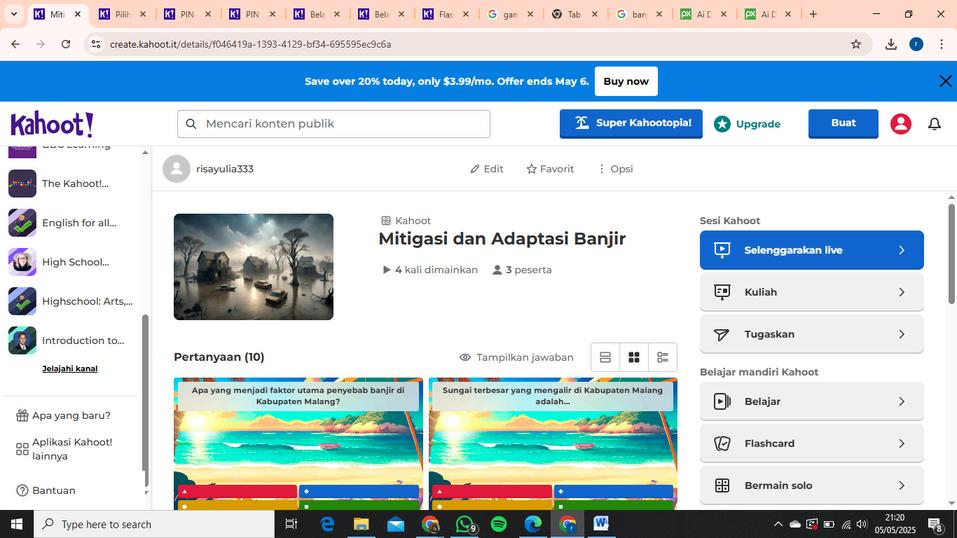Open Super Kahootopia!
The image size is (957, 538).
click(x=631, y=123)
